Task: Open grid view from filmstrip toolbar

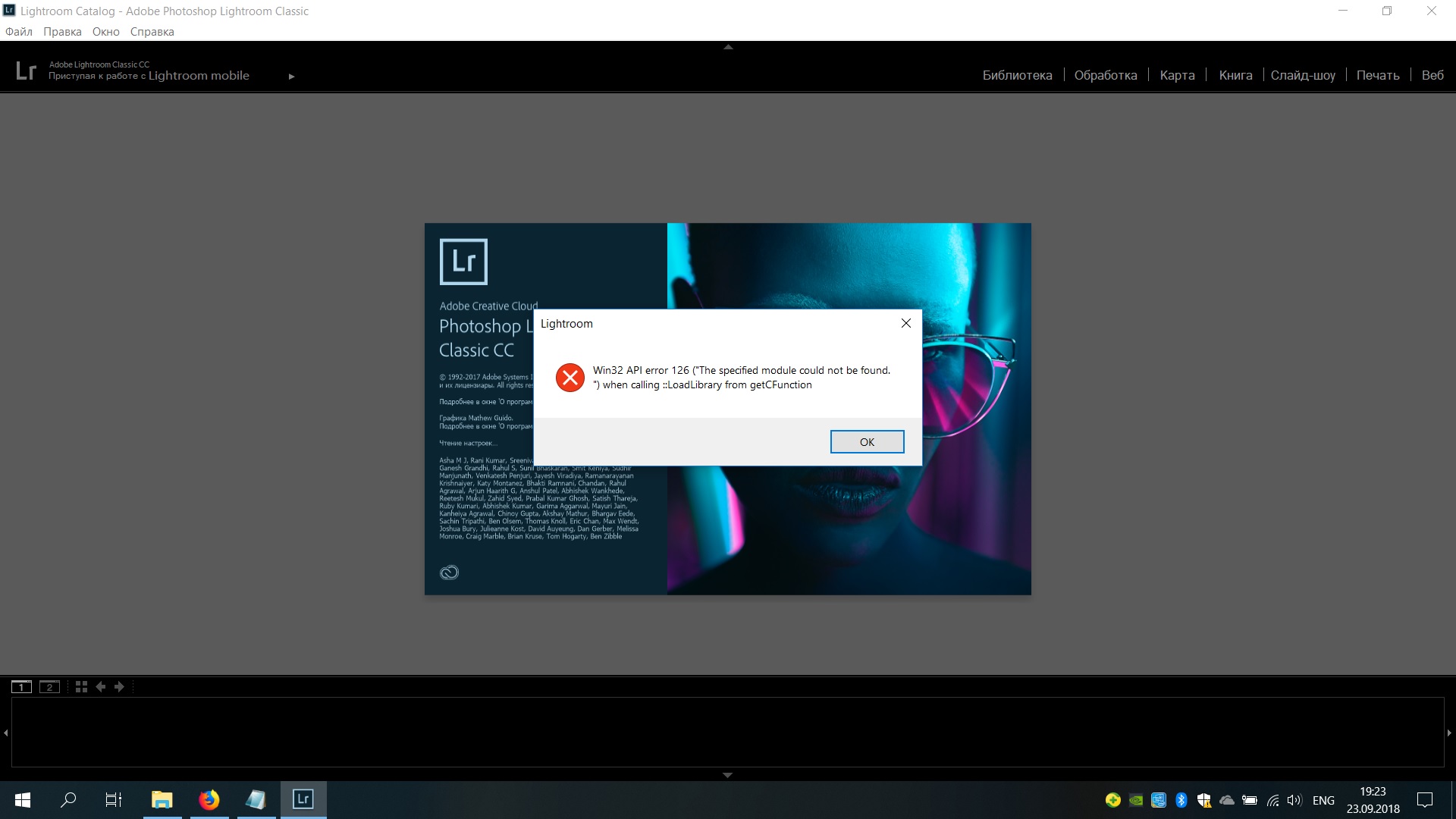Action: 81,687
